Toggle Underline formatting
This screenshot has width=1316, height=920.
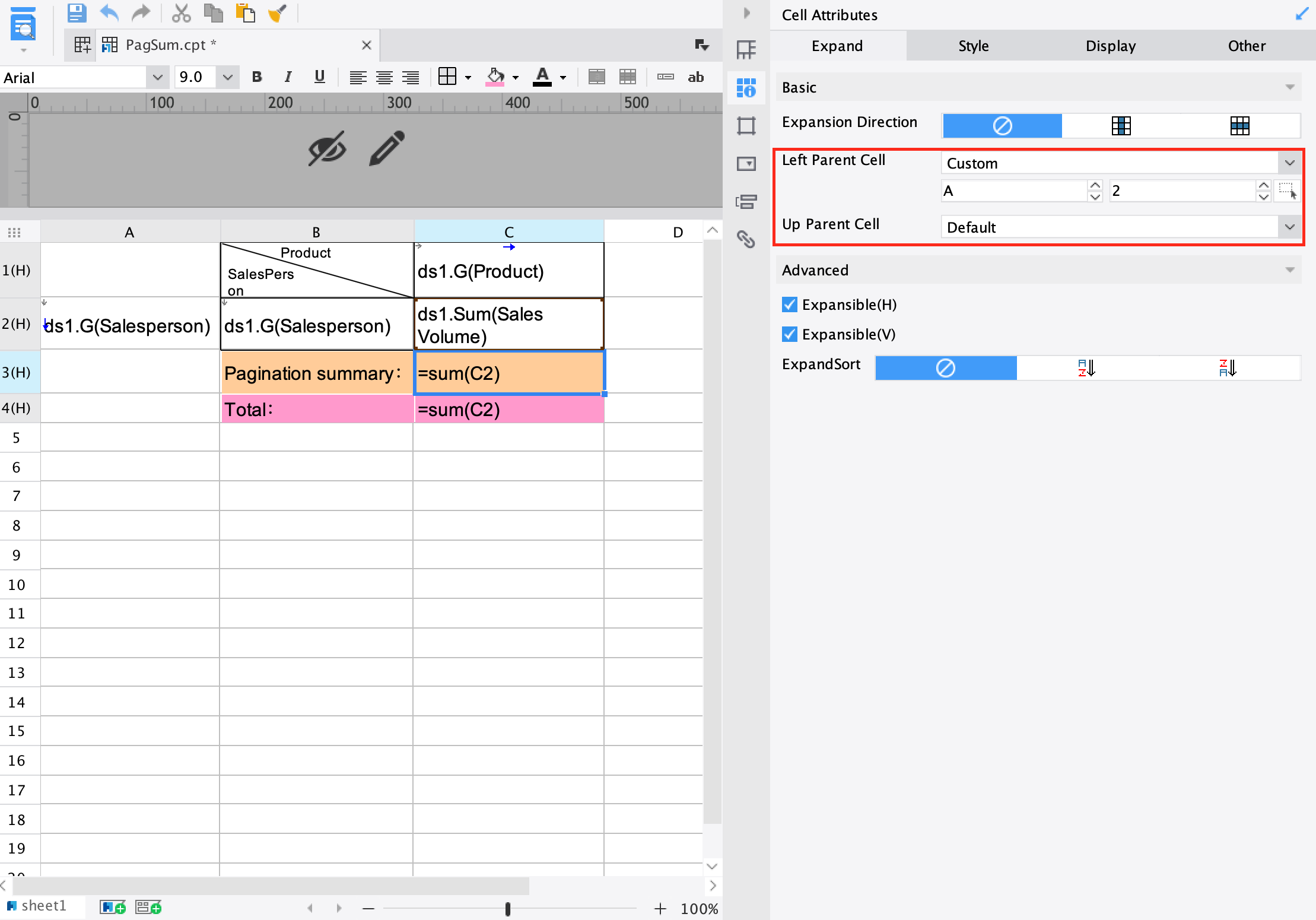(x=320, y=77)
